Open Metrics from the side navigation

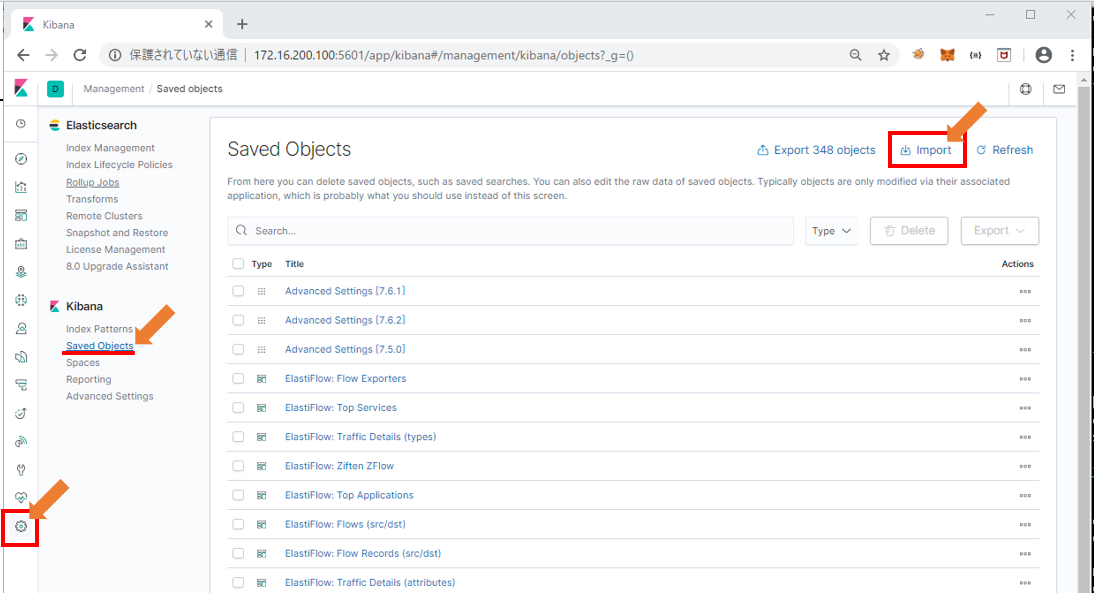pyautogui.click(x=21, y=329)
